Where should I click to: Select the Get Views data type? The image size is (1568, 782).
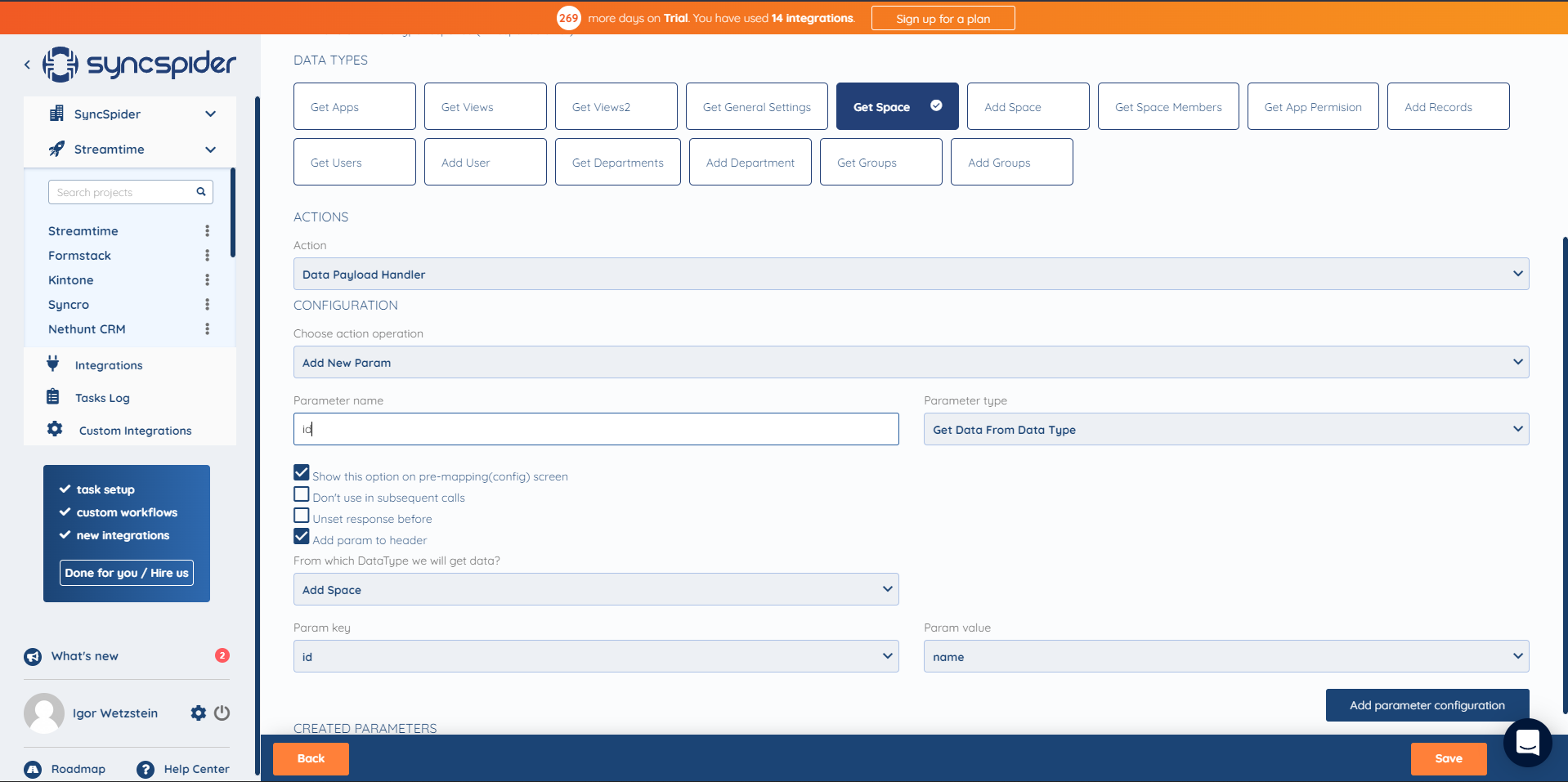point(486,106)
